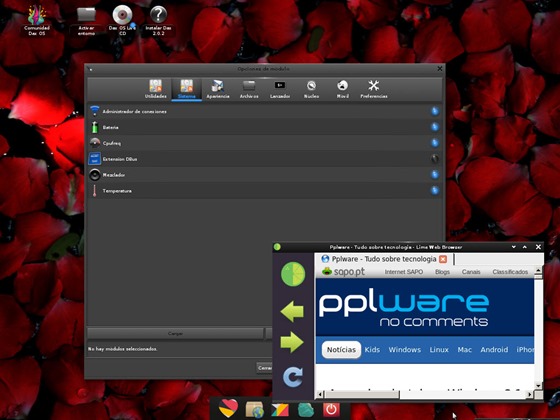Open the sapo.pt logo link

tap(343, 272)
